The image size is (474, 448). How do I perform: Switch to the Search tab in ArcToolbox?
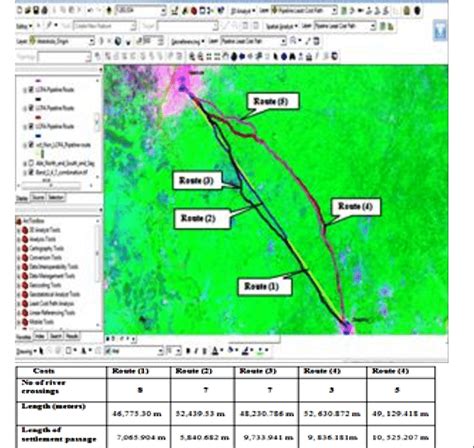click(x=55, y=336)
